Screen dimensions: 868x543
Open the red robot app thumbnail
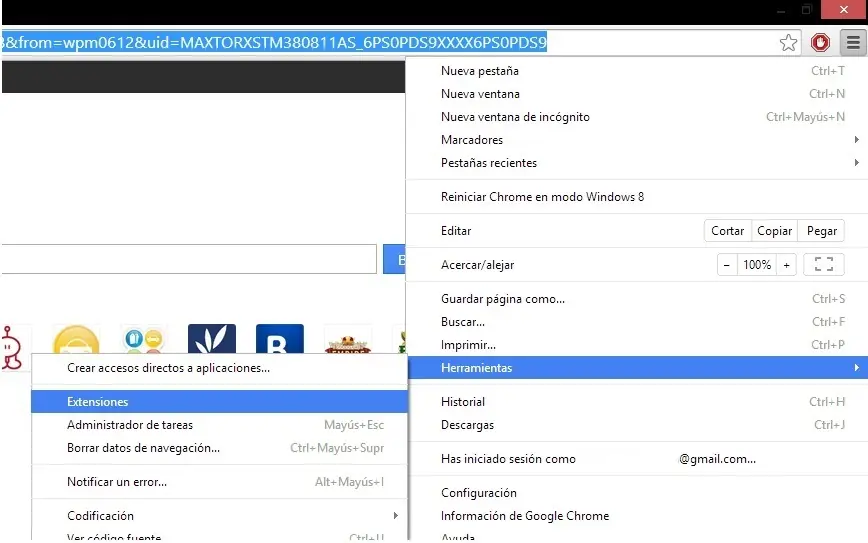click(12, 347)
